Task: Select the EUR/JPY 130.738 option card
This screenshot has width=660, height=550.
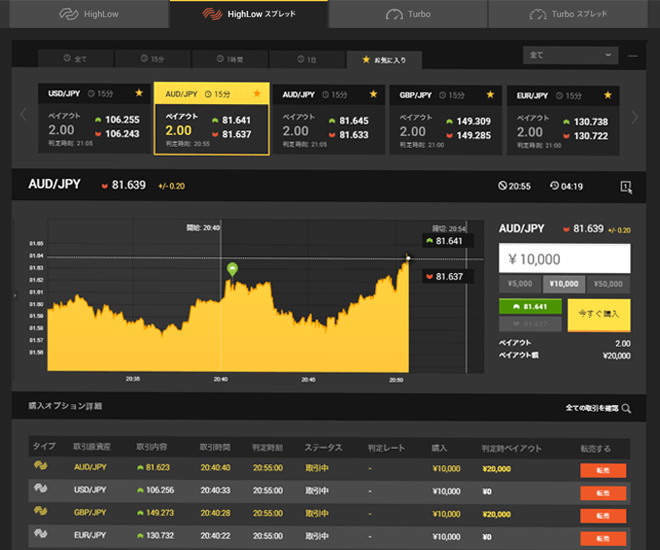Action: [563, 121]
